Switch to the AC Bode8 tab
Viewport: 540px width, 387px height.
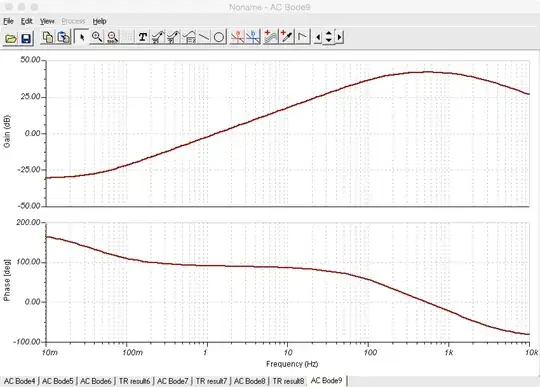pyautogui.click(x=249, y=381)
